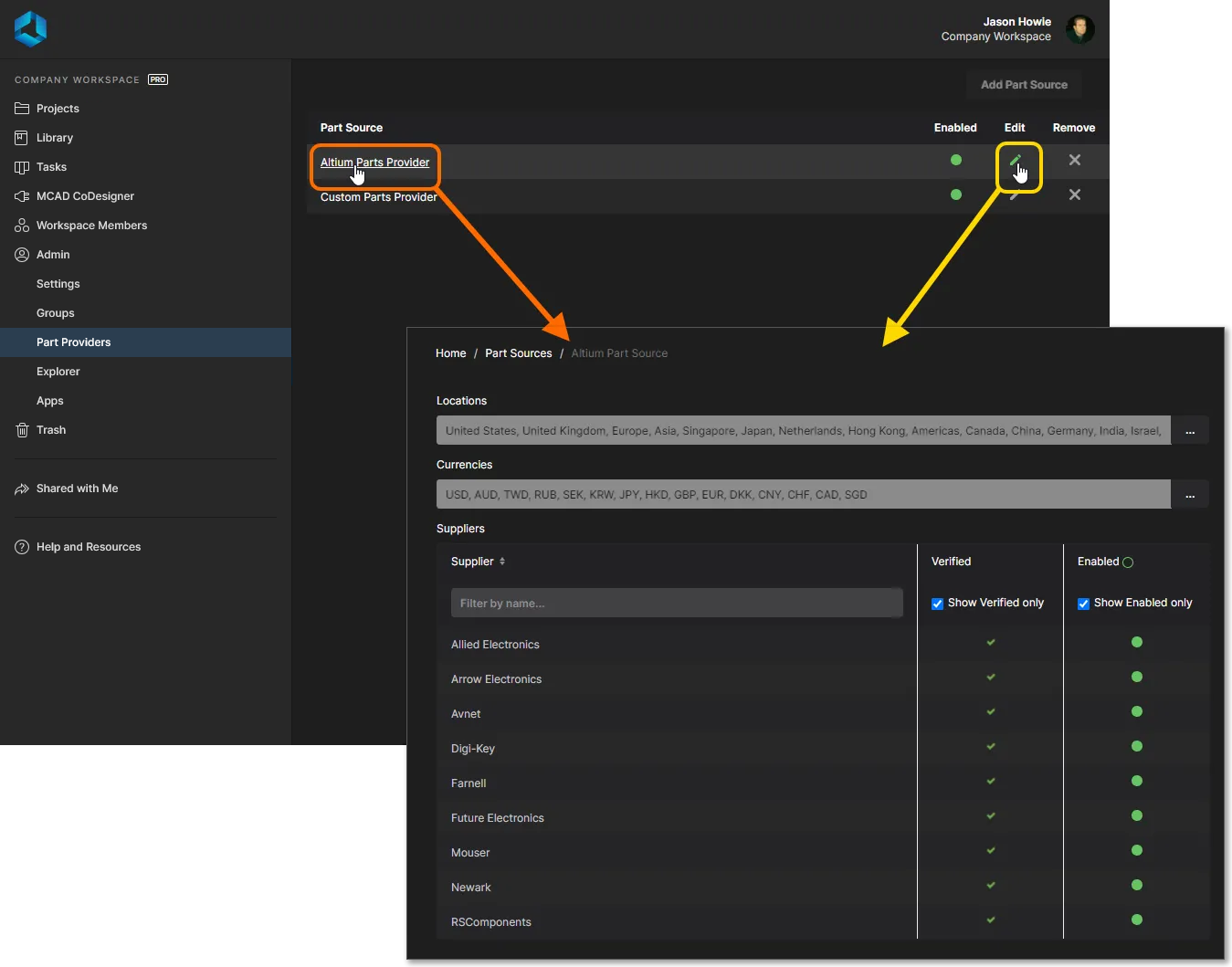
Task: Select the Avnet supplier name
Action: click(x=466, y=714)
